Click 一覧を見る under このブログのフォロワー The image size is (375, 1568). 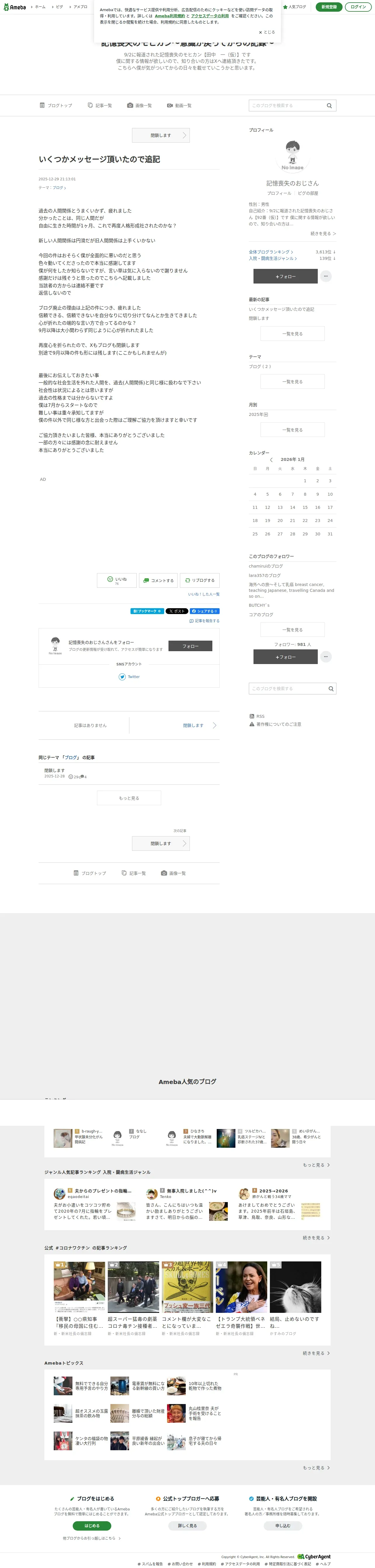click(x=292, y=630)
